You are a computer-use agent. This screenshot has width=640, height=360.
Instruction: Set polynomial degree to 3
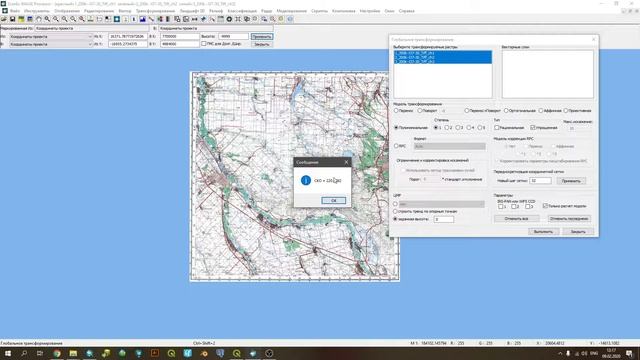pos(458,128)
